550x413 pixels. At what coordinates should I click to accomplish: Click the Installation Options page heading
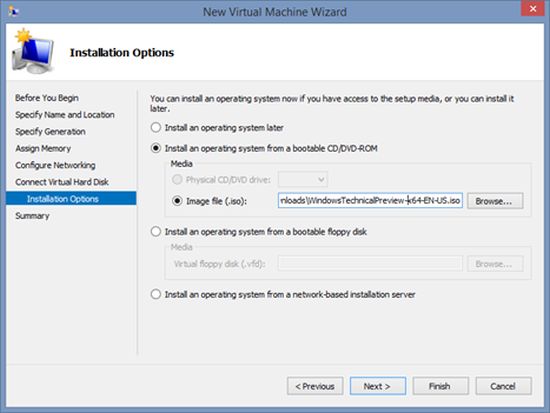click(122, 53)
